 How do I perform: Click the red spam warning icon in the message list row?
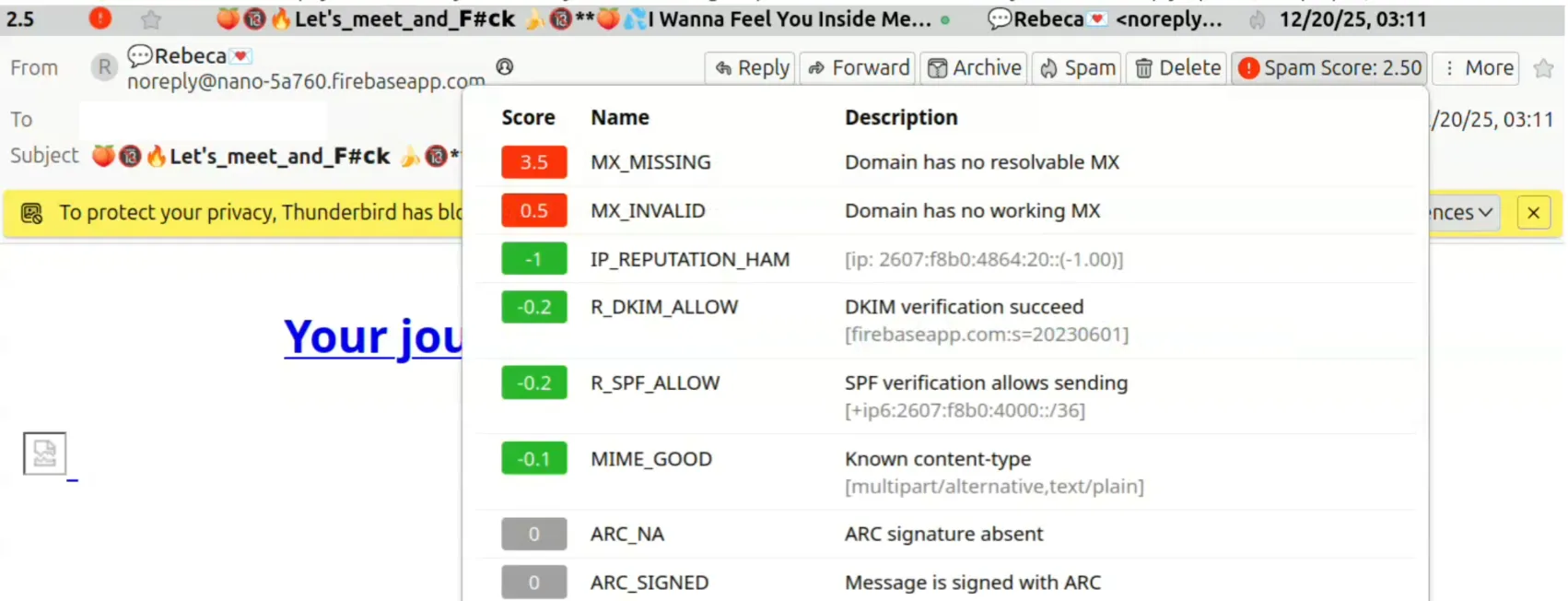tap(99, 18)
